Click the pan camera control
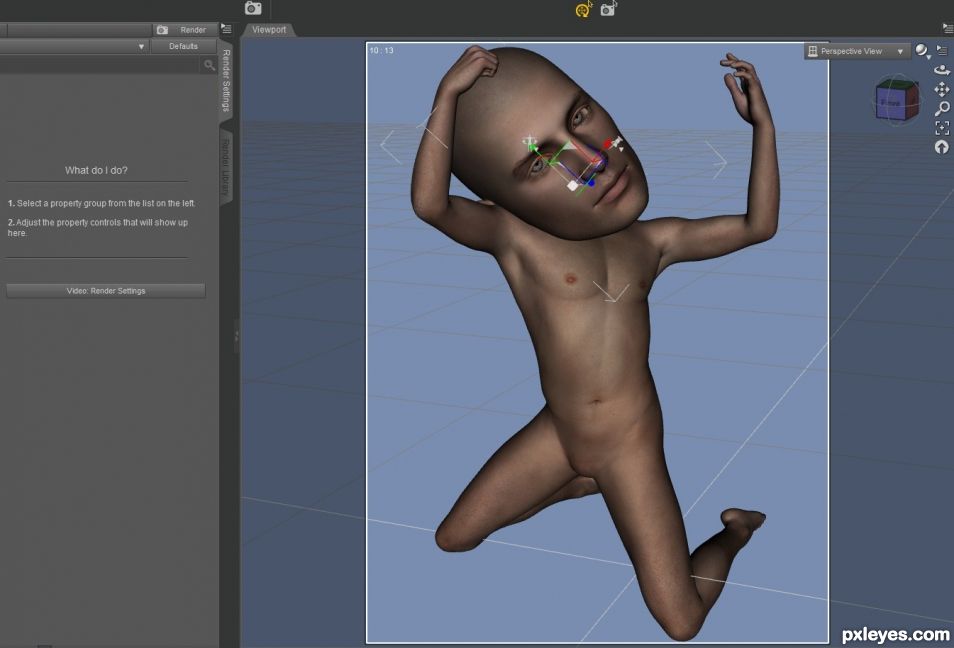 (942, 90)
